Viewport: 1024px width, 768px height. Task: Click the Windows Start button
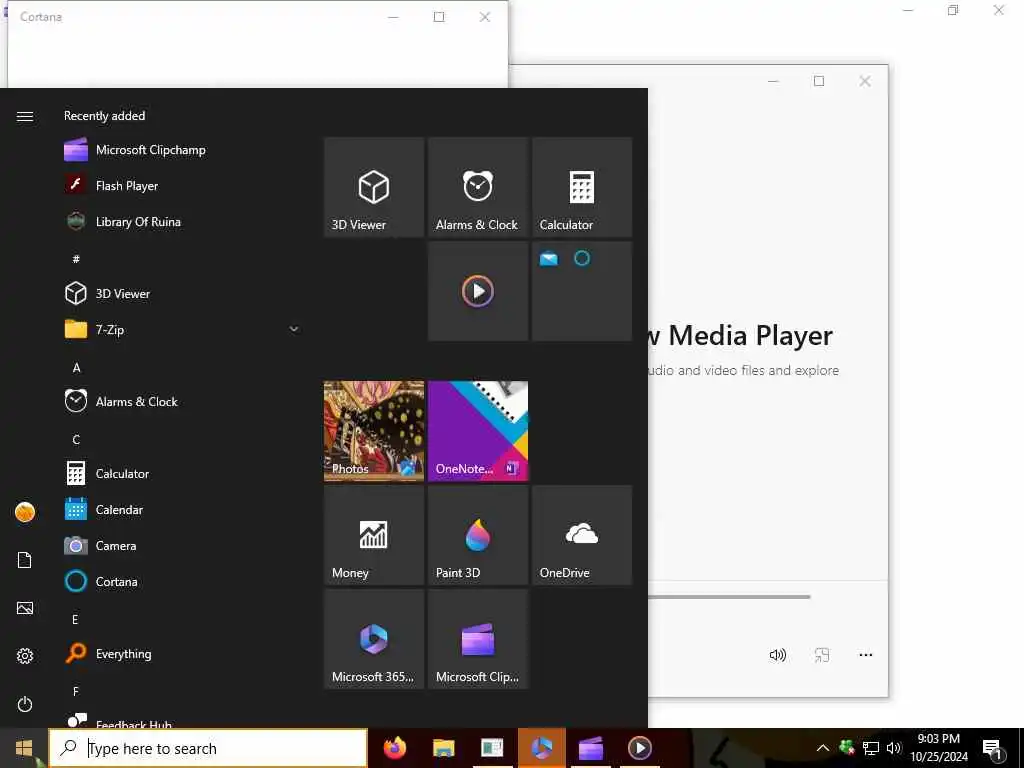[x=24, y=748]
